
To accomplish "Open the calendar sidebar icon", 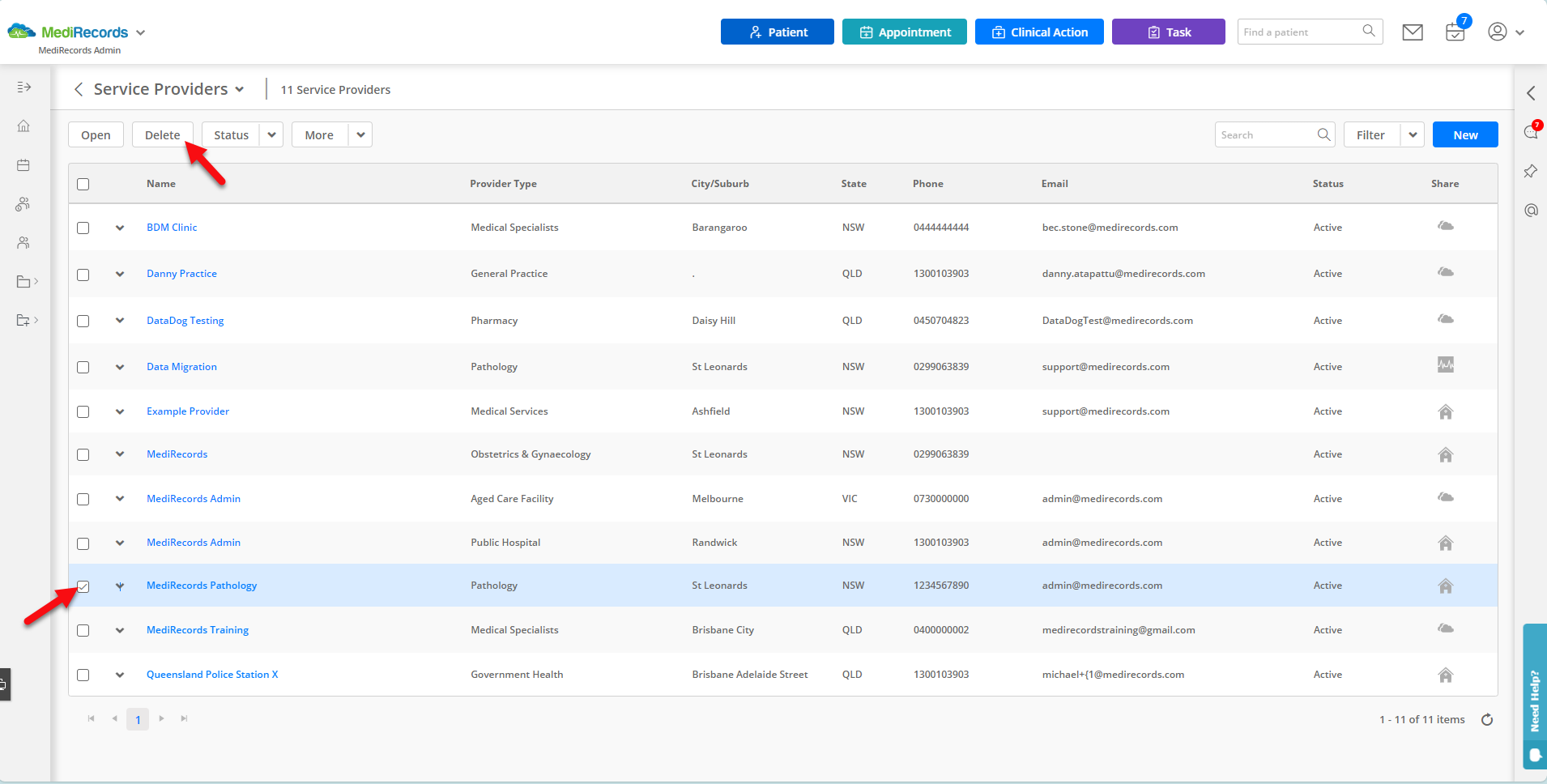I will pyautogui.click(x=23, y=165).
